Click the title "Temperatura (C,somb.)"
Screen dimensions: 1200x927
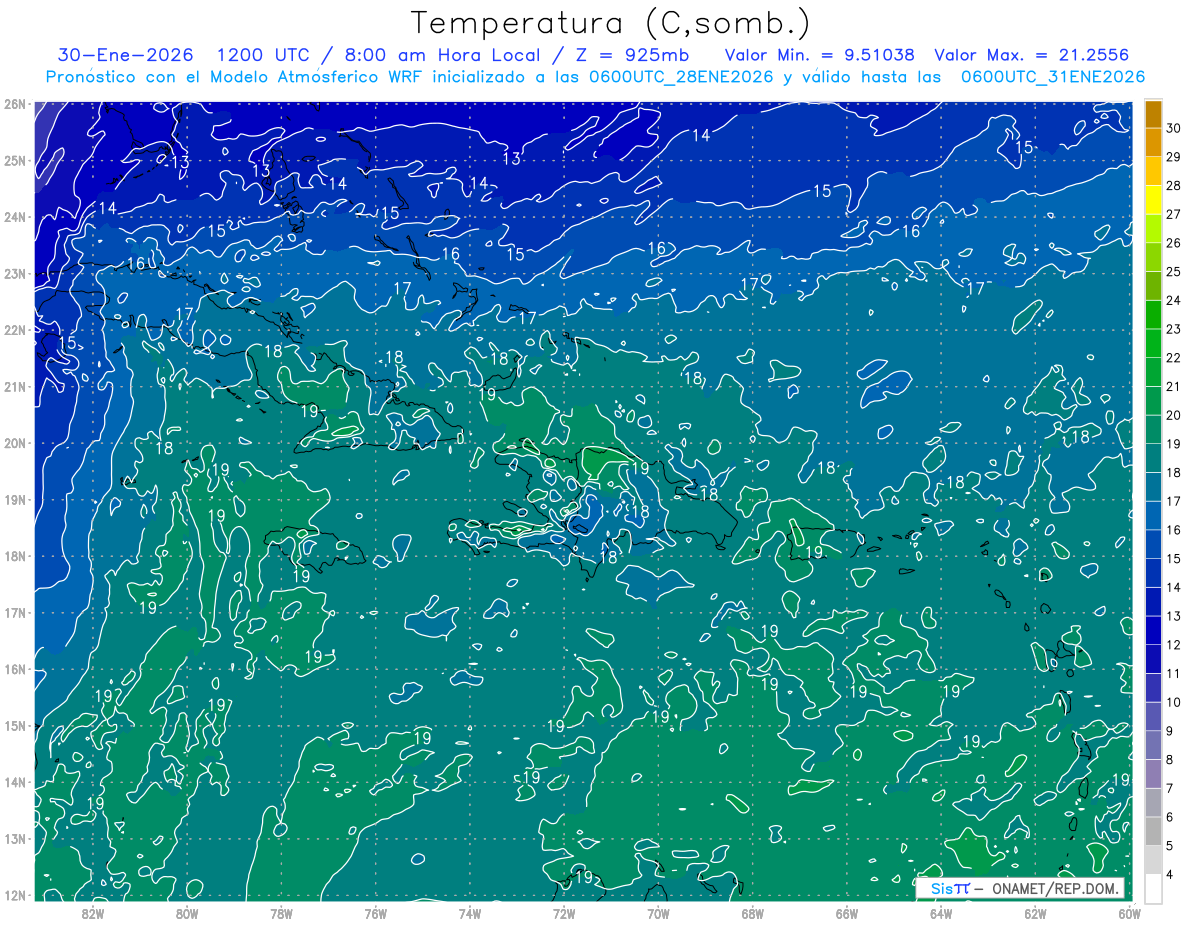612,23
